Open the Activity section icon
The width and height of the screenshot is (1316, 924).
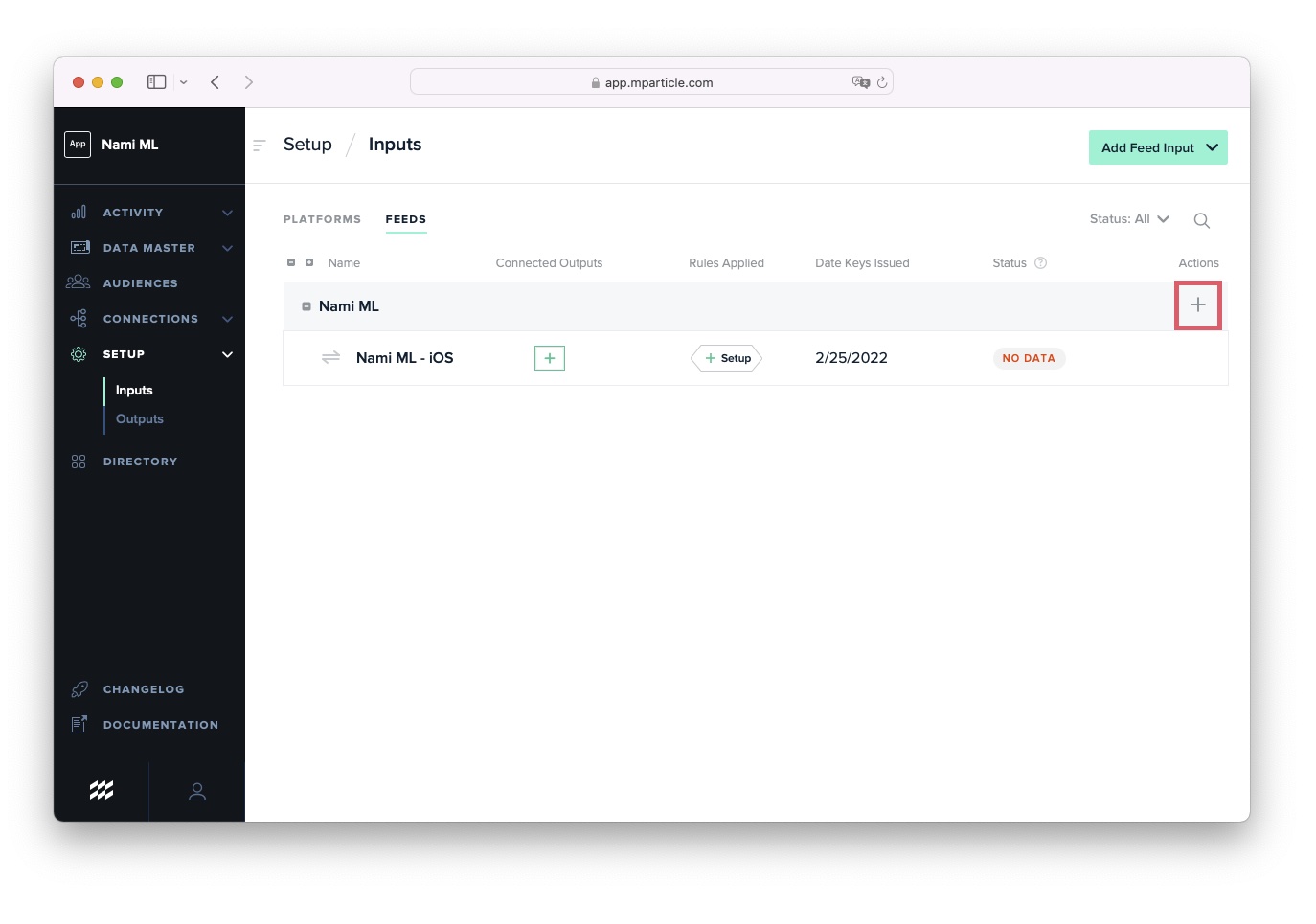[x=79, y=213]
